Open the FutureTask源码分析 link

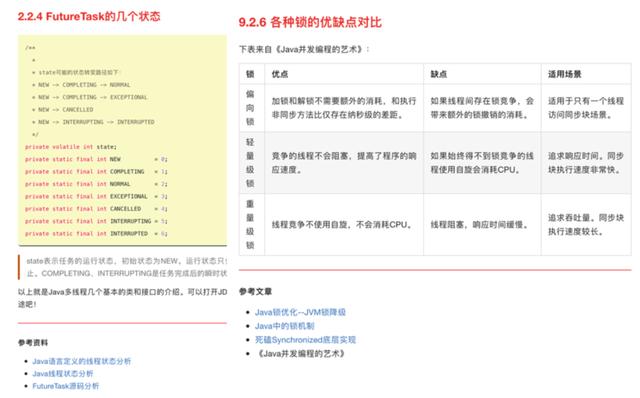(66, 386)
